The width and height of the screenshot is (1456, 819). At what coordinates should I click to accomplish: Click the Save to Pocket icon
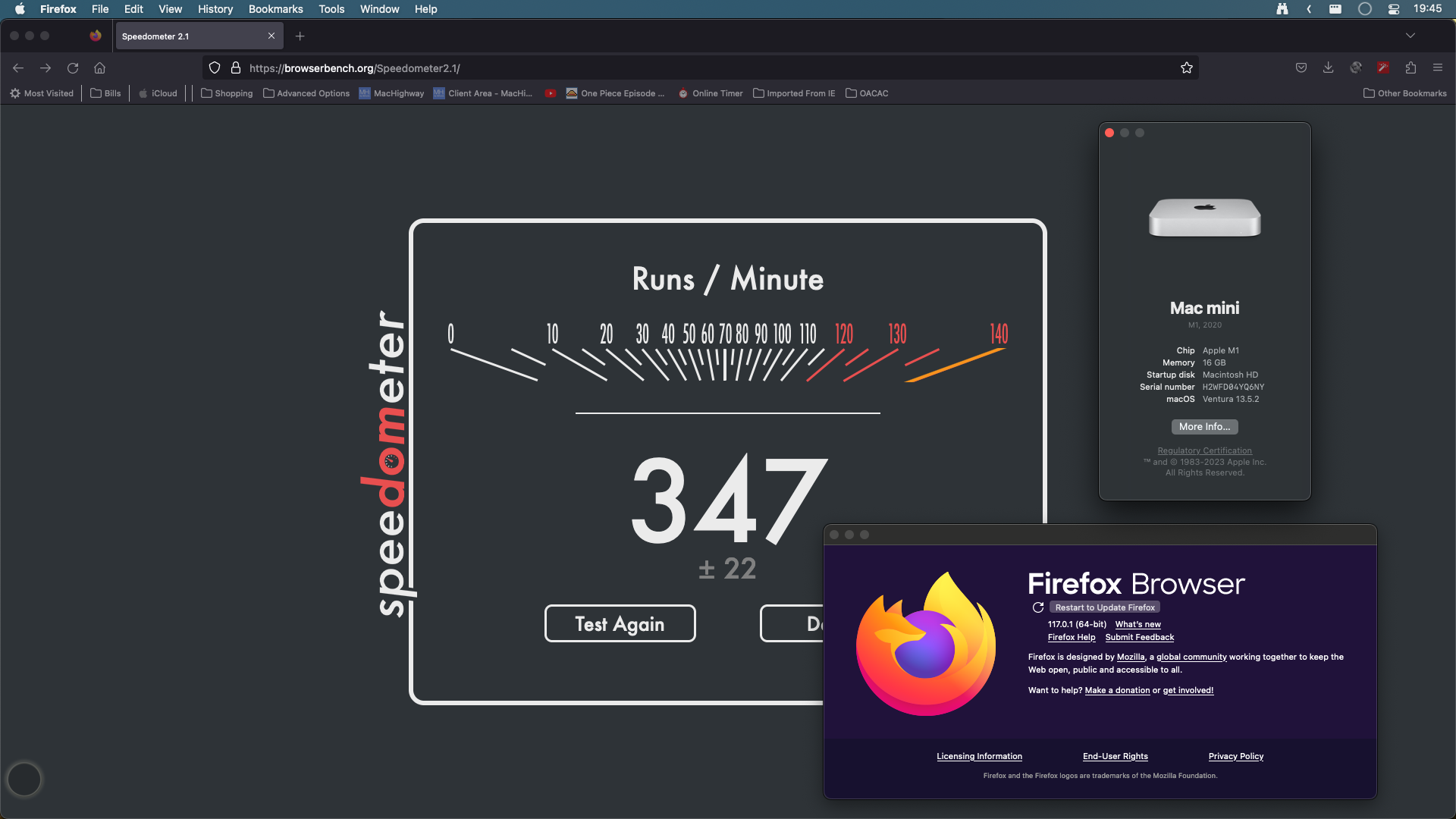[1301, 68]
